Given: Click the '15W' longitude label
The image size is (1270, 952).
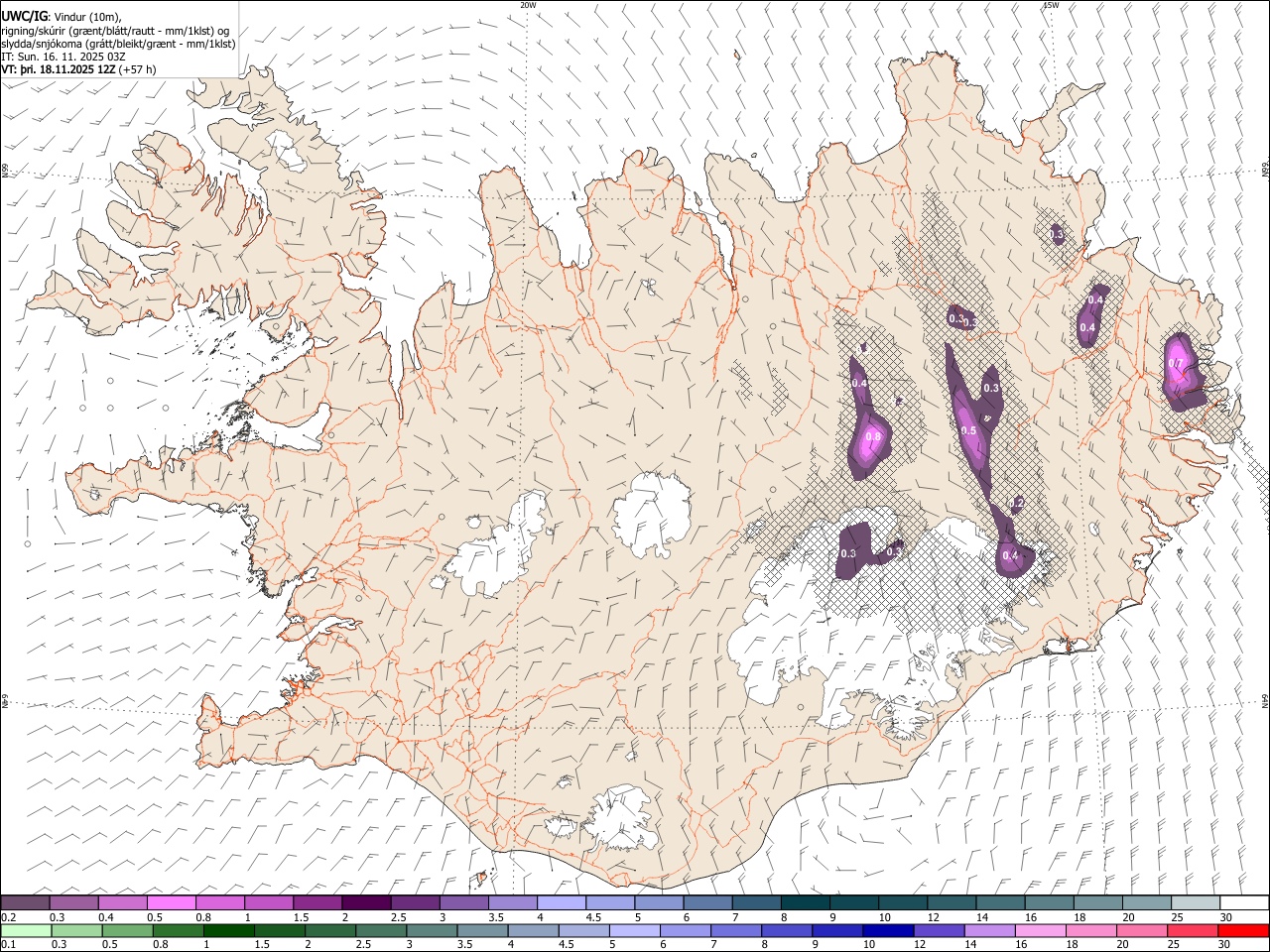Looking at the screenshot, I should coord(1050,5).
